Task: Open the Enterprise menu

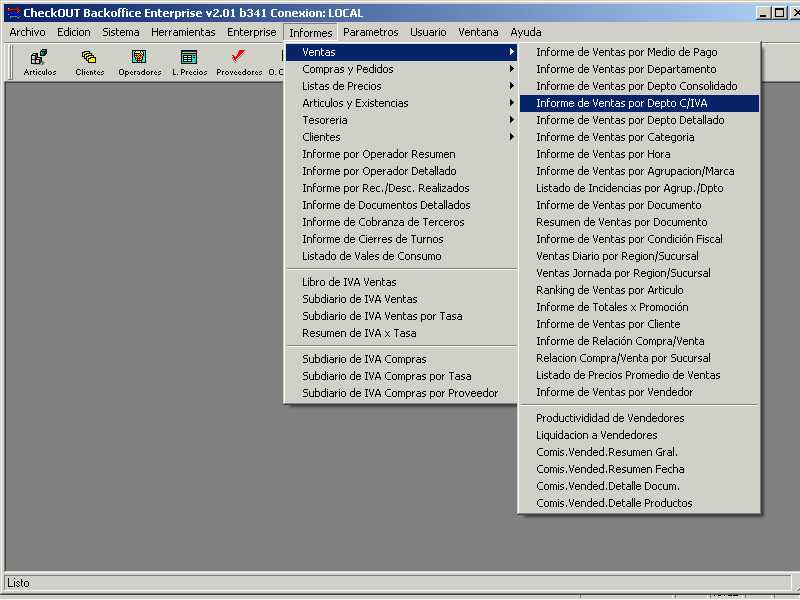Action: [251, 32]
